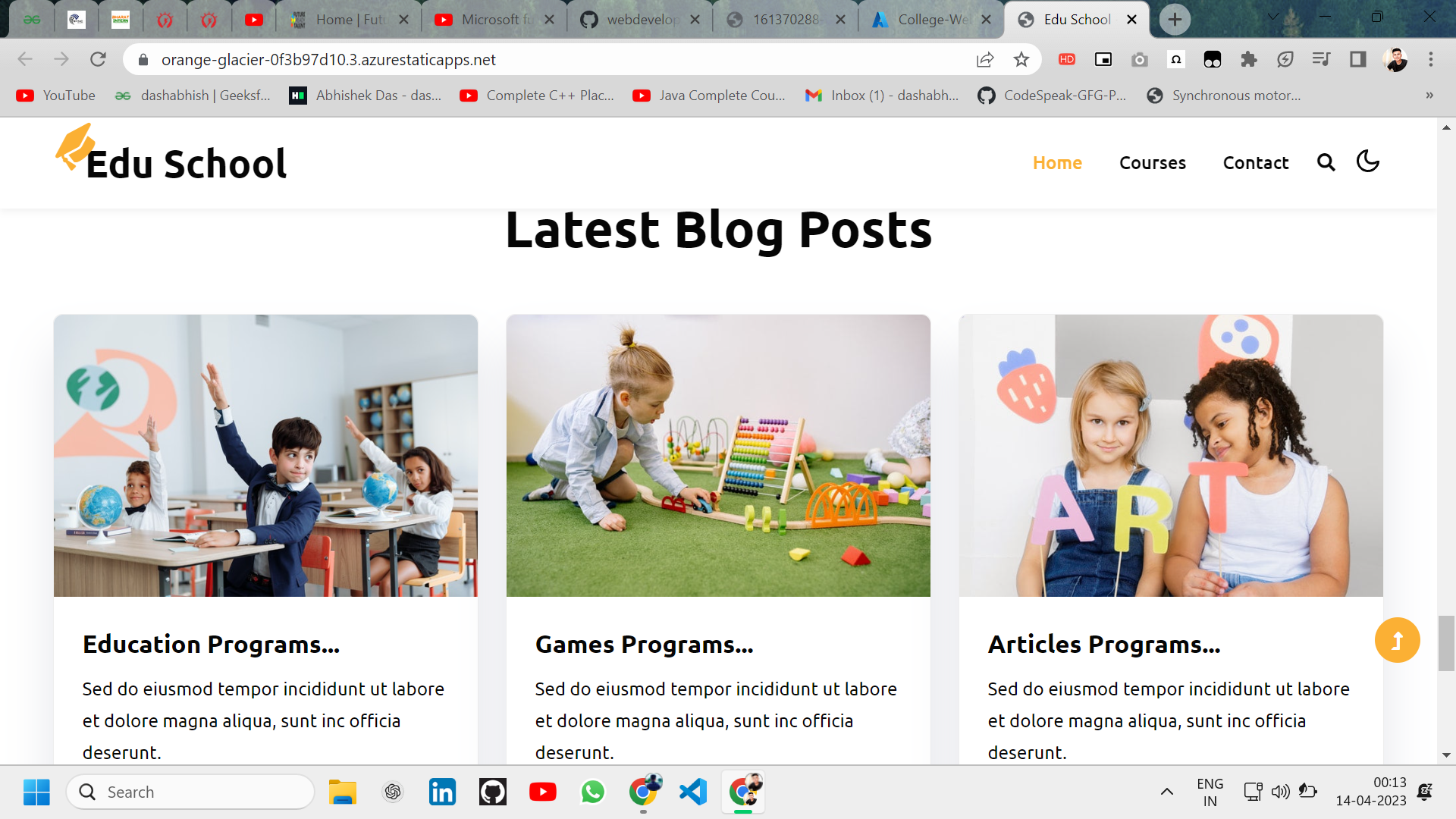This screenshot has height=819, width=1456.
Task: Launch WhatsApp from the taskbar
Action: [593, 791]
